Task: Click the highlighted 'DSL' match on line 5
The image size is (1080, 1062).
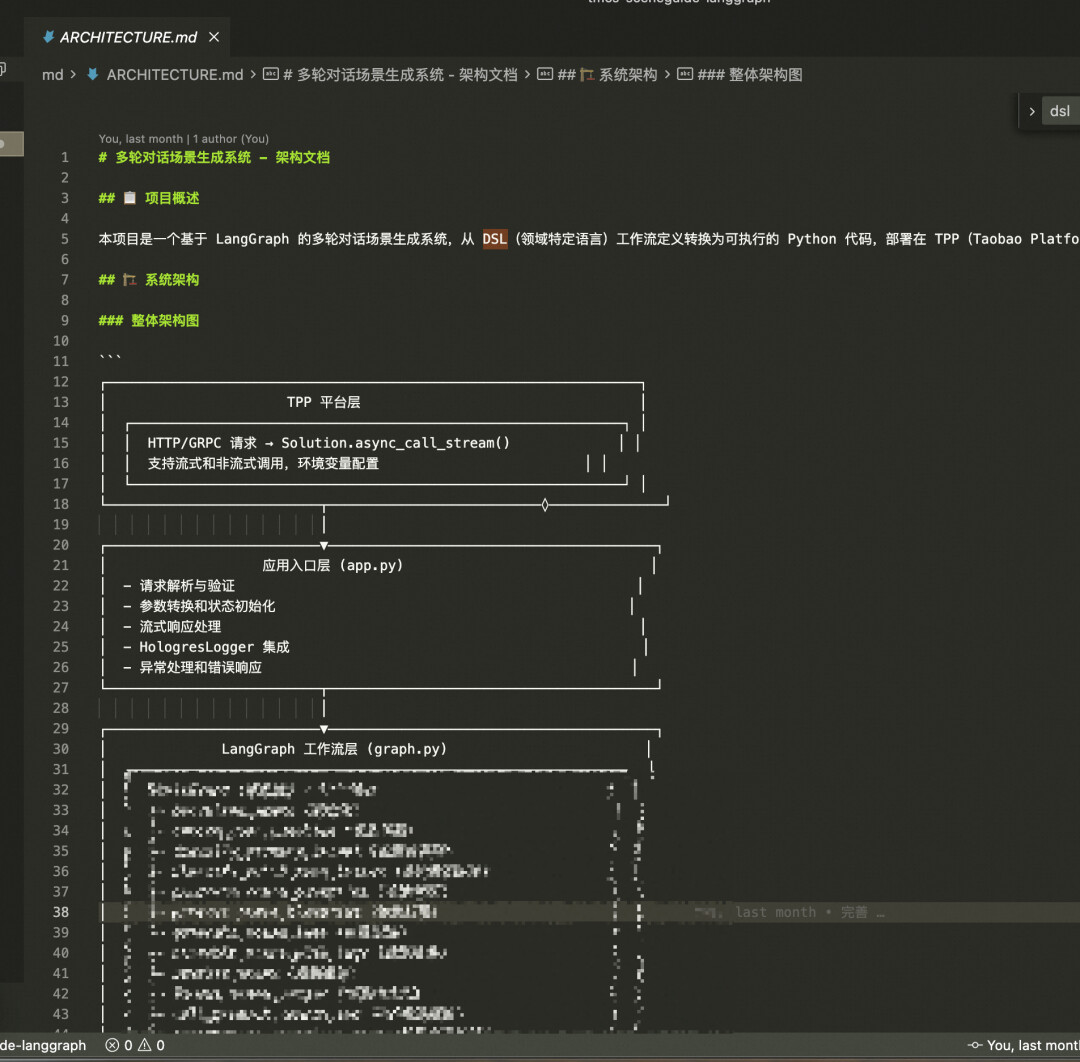Action: pyautogui.click(x=495, y=239)
